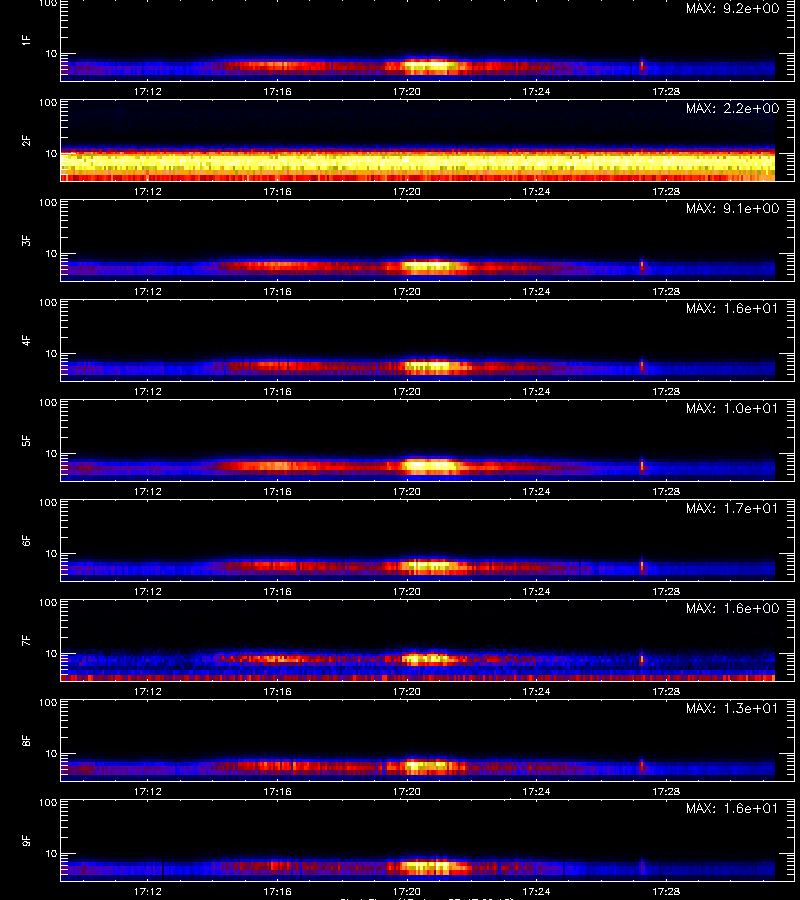The height and width of the screenshot is (900, 800).
Task: Click the 17:20 tick label under panel 2F
Action: 407,191
